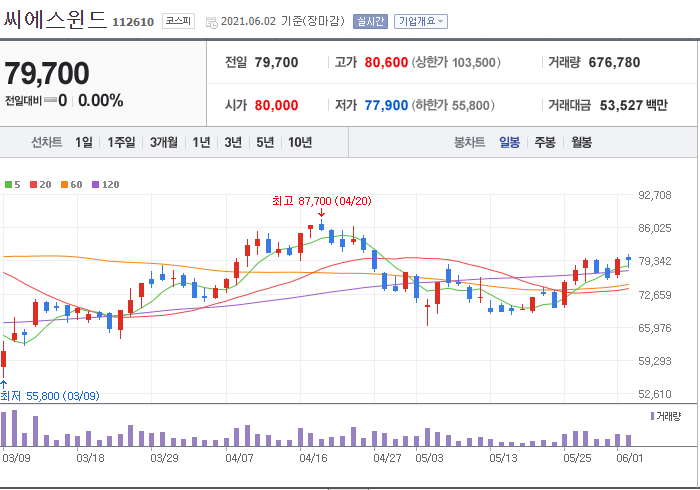Click the 저가 value 77,900
Image resolution: width=700 pixels, height=490 pixels.
click(x=386, y=105)
